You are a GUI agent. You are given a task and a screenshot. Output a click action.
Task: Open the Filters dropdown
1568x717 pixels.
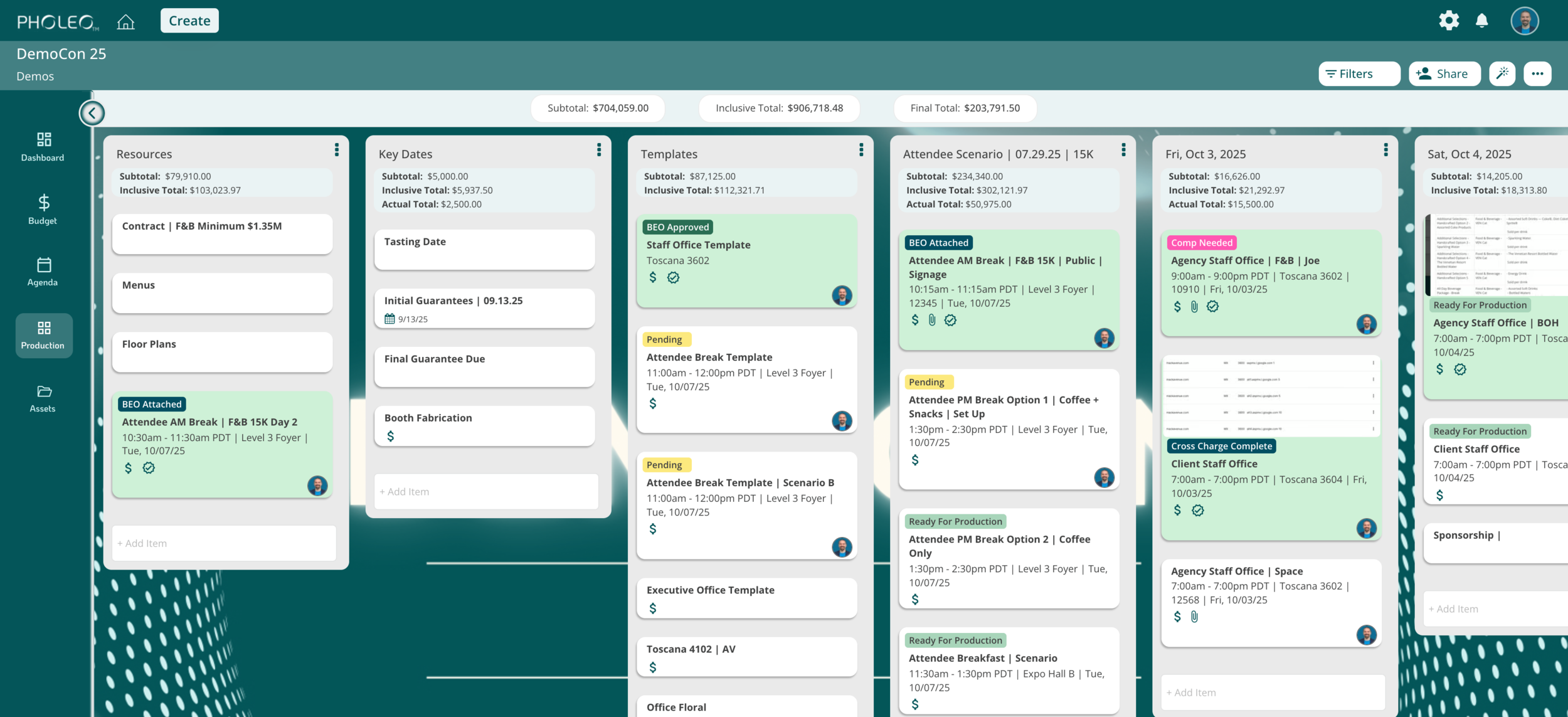[x=1359, y=73]
